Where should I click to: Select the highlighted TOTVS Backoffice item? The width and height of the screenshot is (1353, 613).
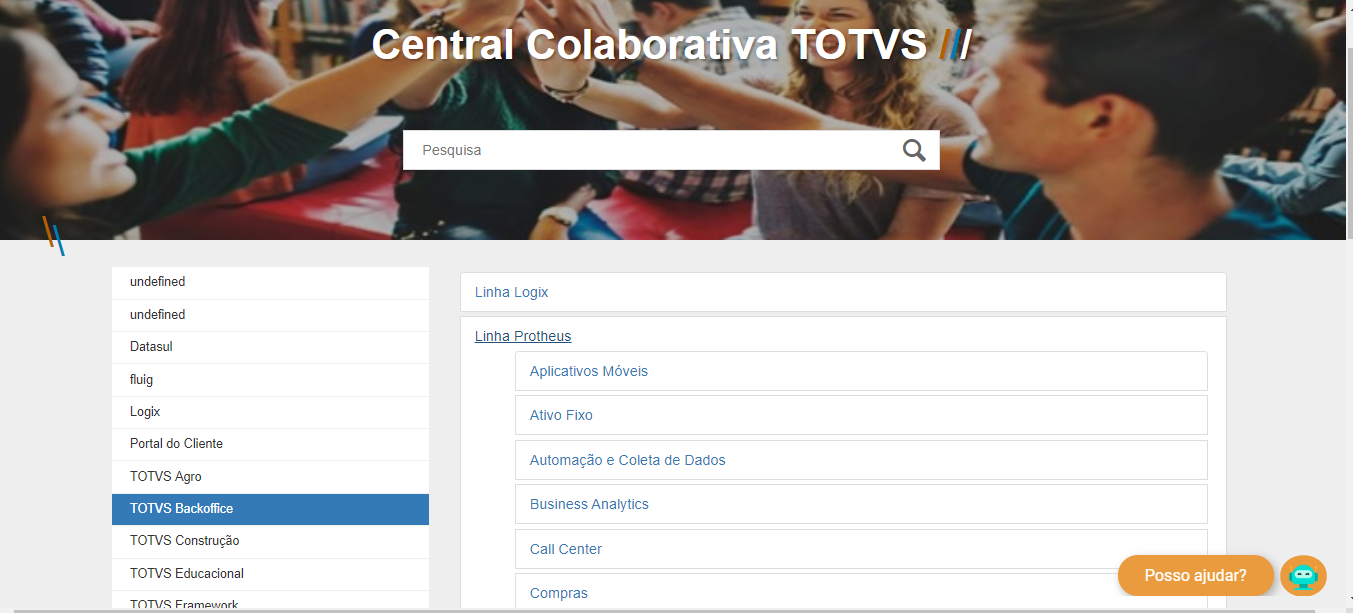click(270, 509)
